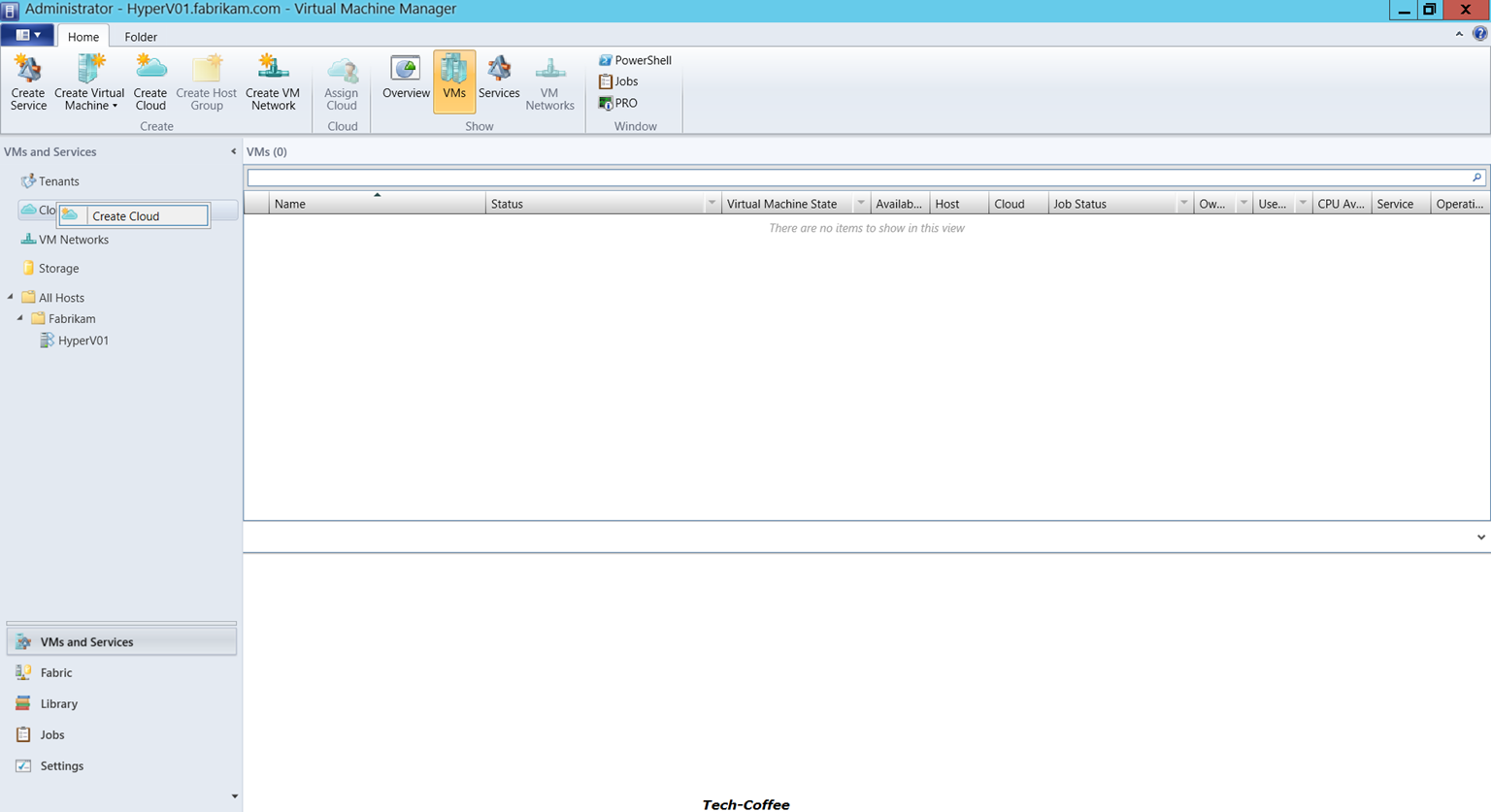
Task: Open the PowerShell window from the ribbon
Action: pyautogui.click(x=635, y=60)
